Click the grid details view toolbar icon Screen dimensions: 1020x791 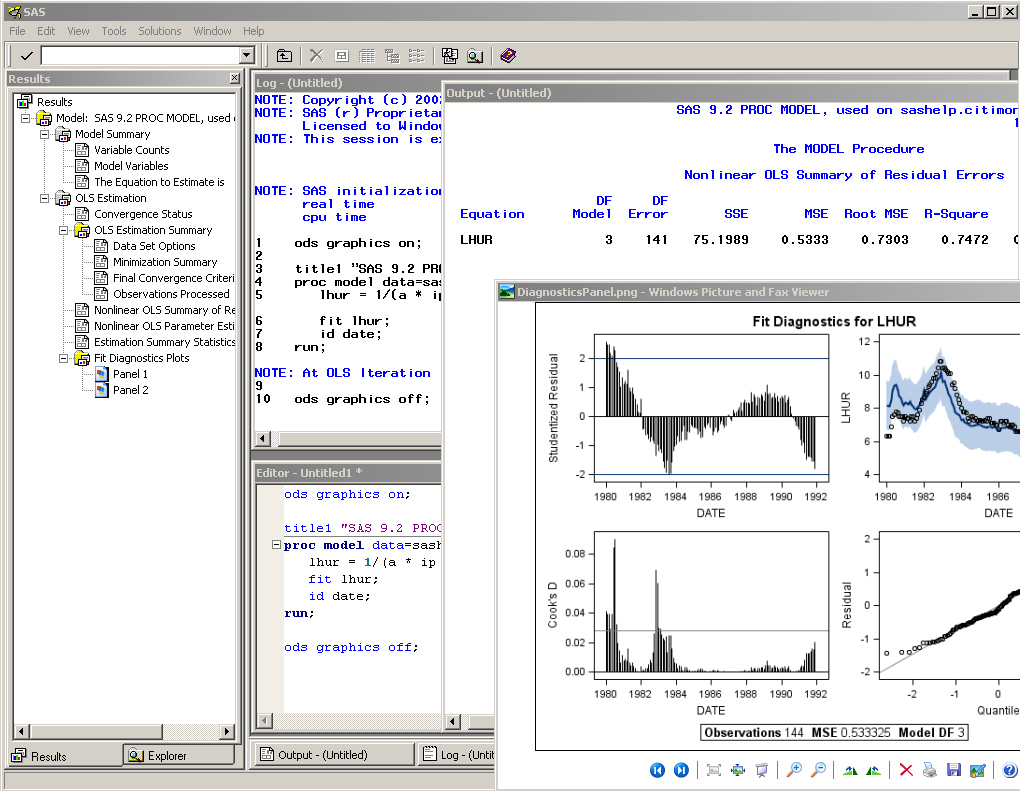pos(367,56)
